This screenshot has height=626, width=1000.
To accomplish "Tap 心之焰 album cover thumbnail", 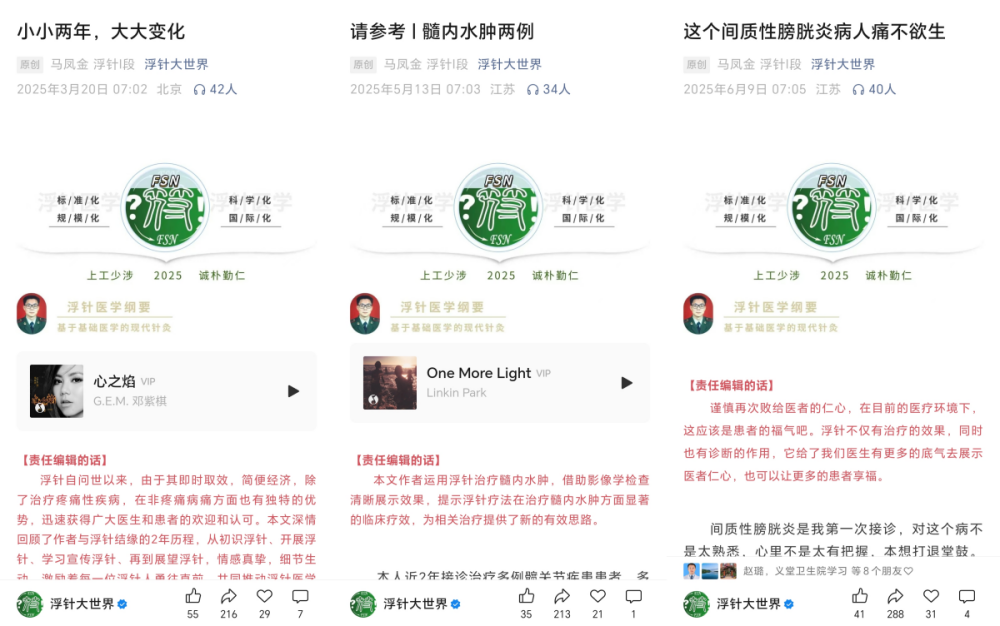I will [57, 391].
